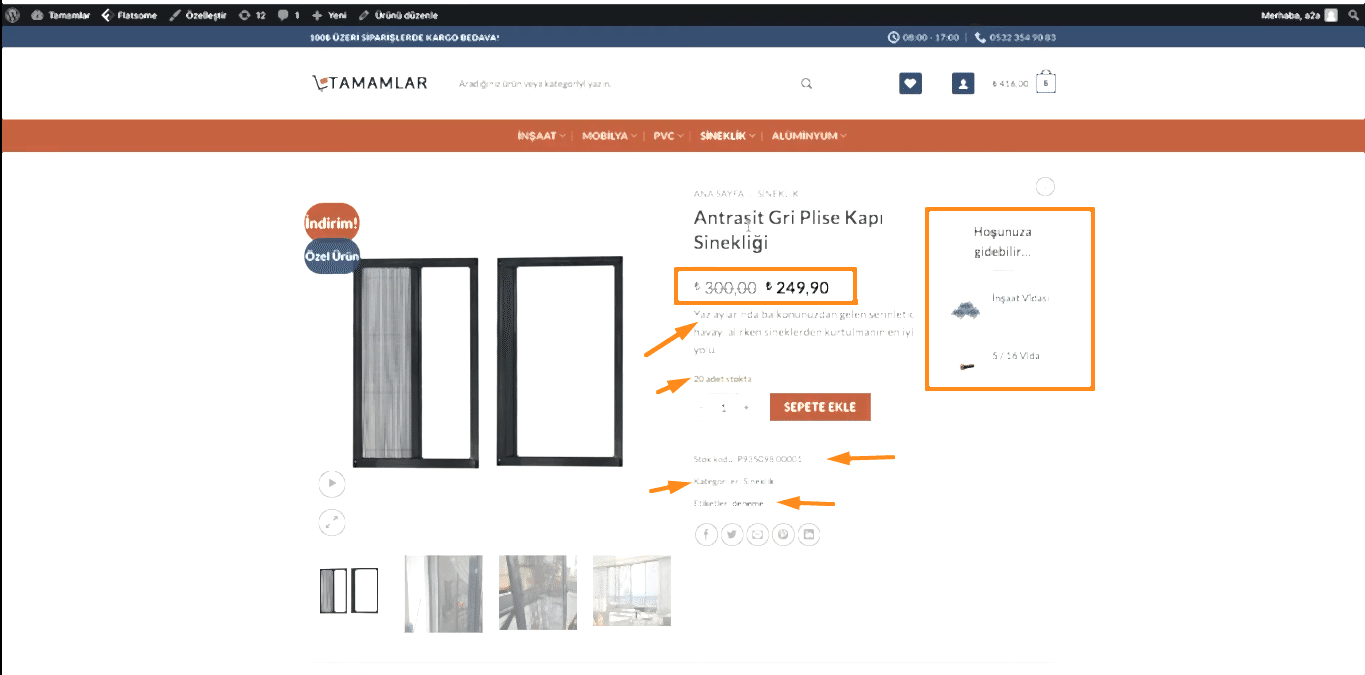This screenshot has height=675, width=1365.
Task: Open the account user icon
Action: pyautogui.click(x=963, y=84)
